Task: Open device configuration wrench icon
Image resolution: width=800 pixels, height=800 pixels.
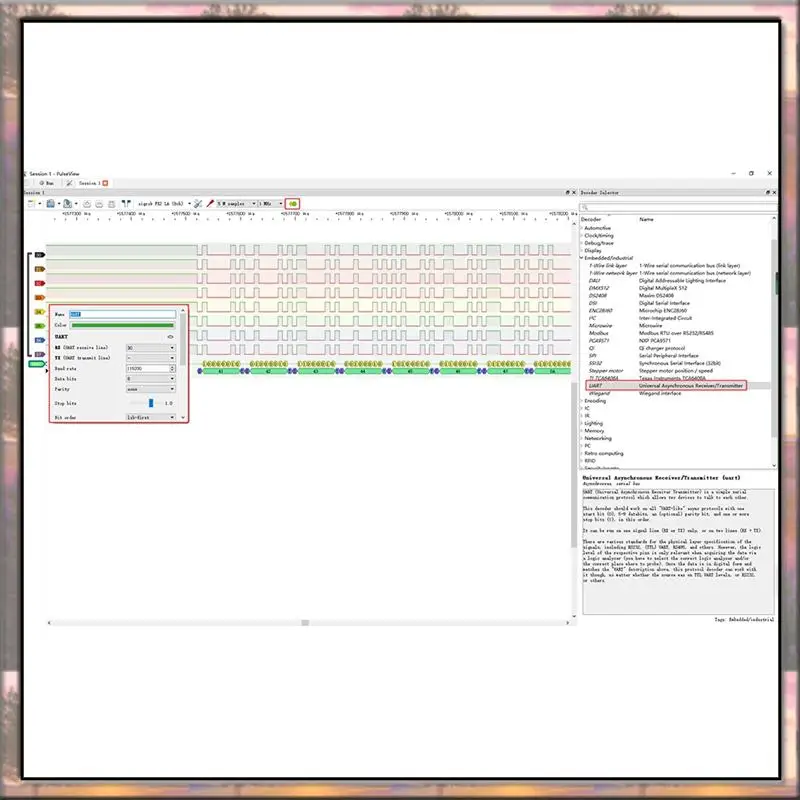Action: [197, 204]
